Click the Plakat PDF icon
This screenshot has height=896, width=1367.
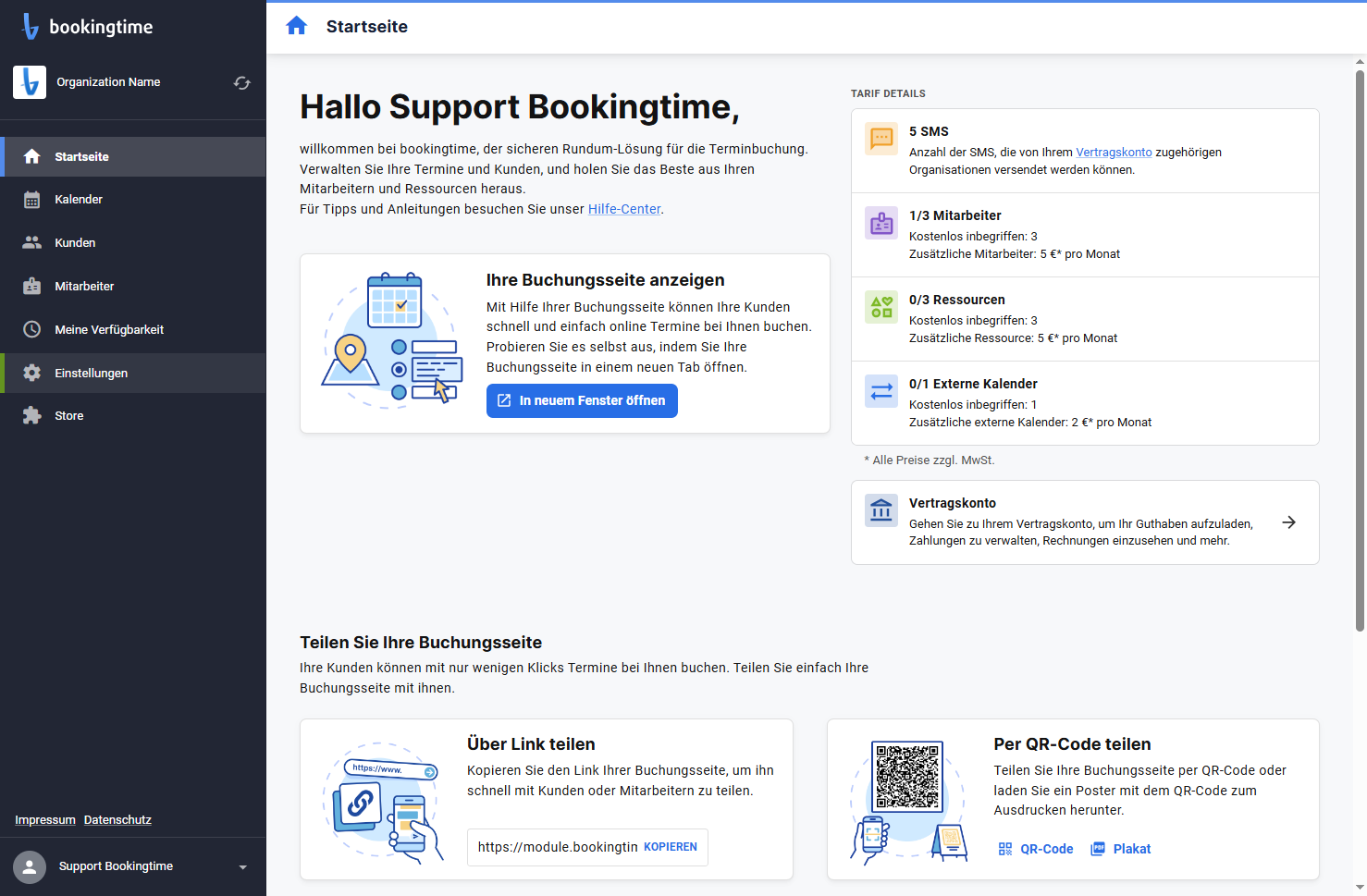[1098, 849]
